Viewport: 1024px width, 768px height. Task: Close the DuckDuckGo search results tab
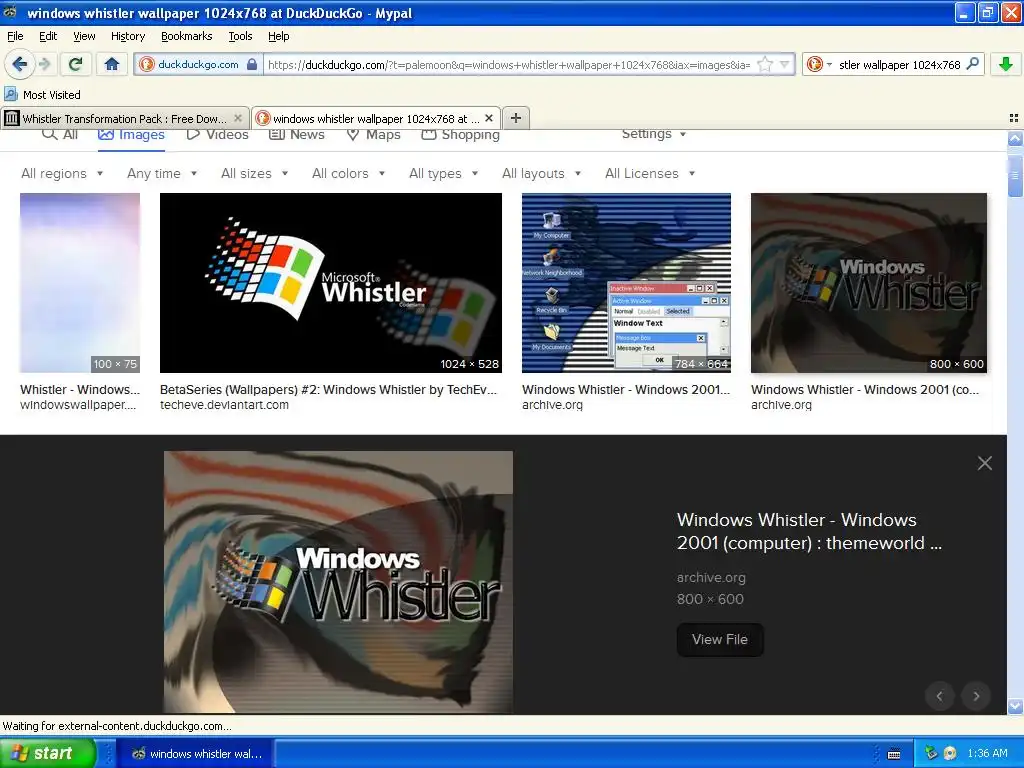tap(489, 118)
